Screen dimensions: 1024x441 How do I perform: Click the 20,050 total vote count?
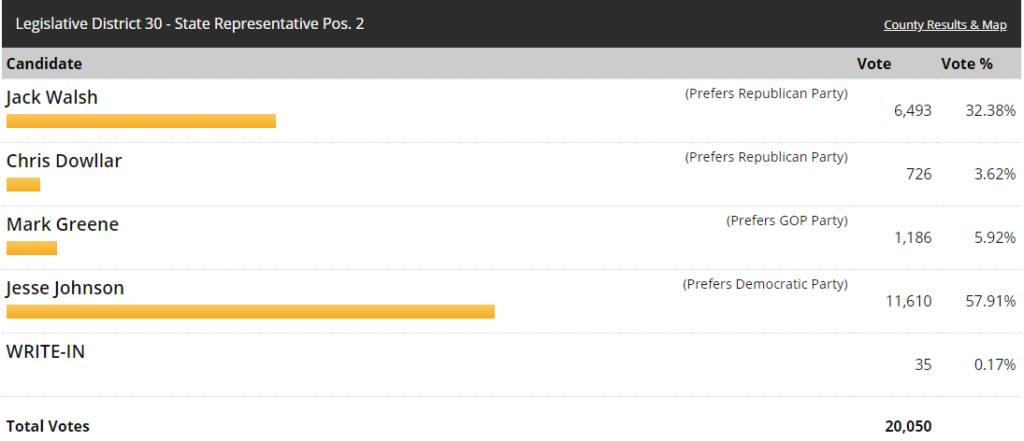point(908,426)
